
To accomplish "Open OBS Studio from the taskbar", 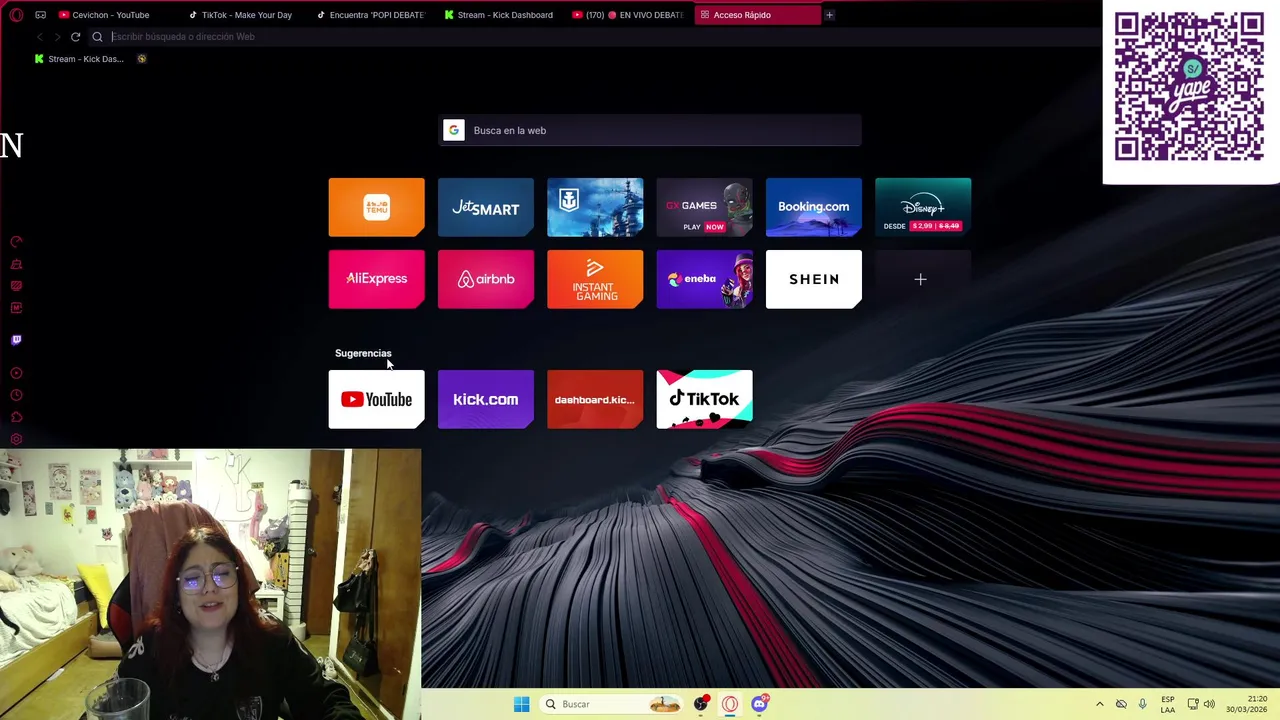I will (700, 704).
